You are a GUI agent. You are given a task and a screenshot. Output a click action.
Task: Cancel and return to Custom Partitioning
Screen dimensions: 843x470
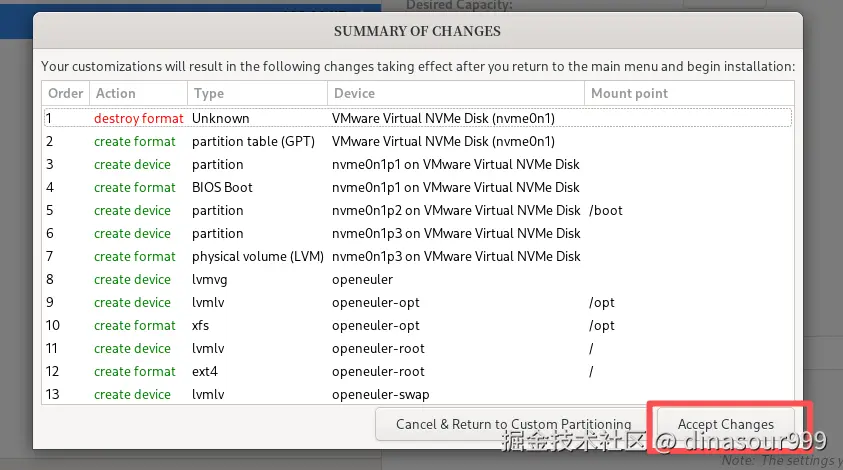513,424
